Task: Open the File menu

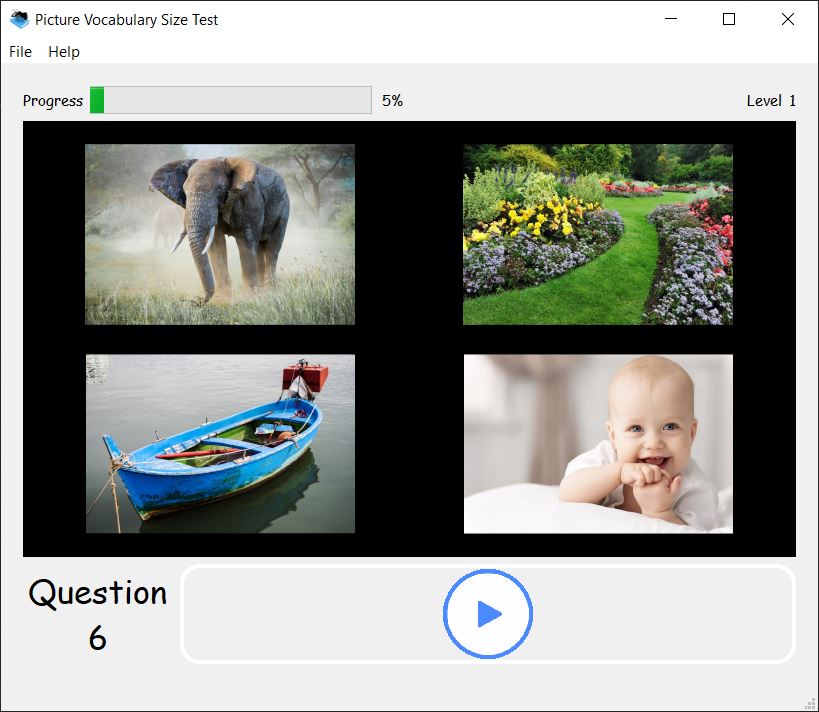Action: tap(20, 52)
